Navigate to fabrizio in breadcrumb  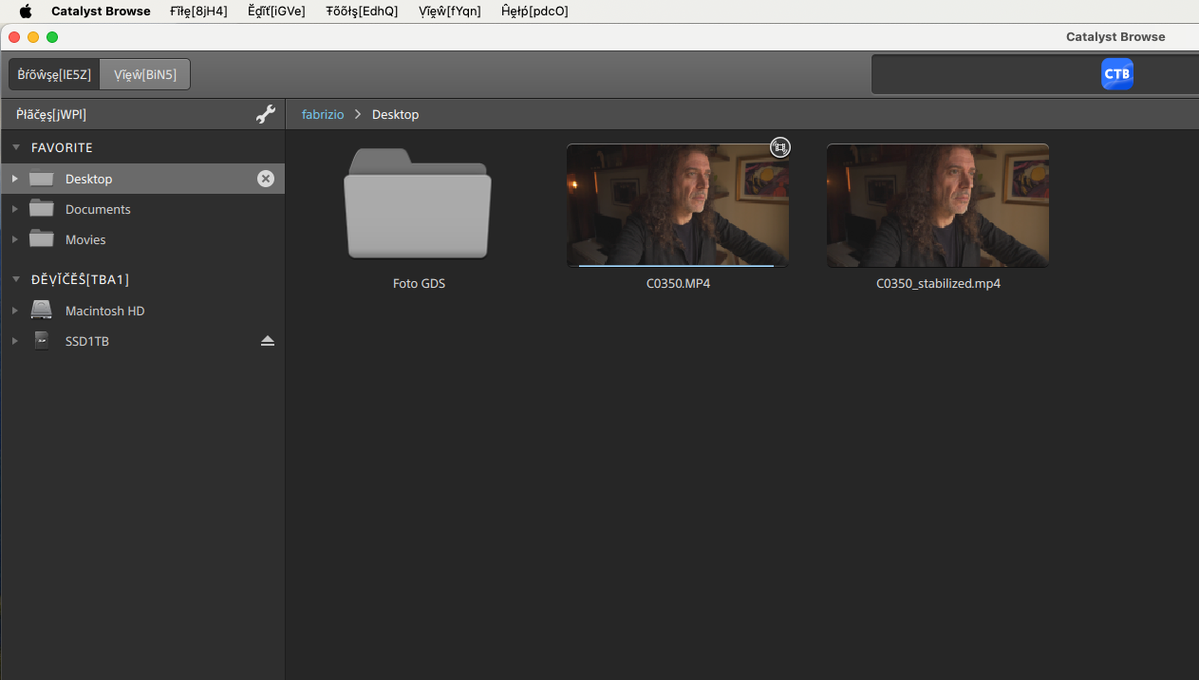[322, 115]
